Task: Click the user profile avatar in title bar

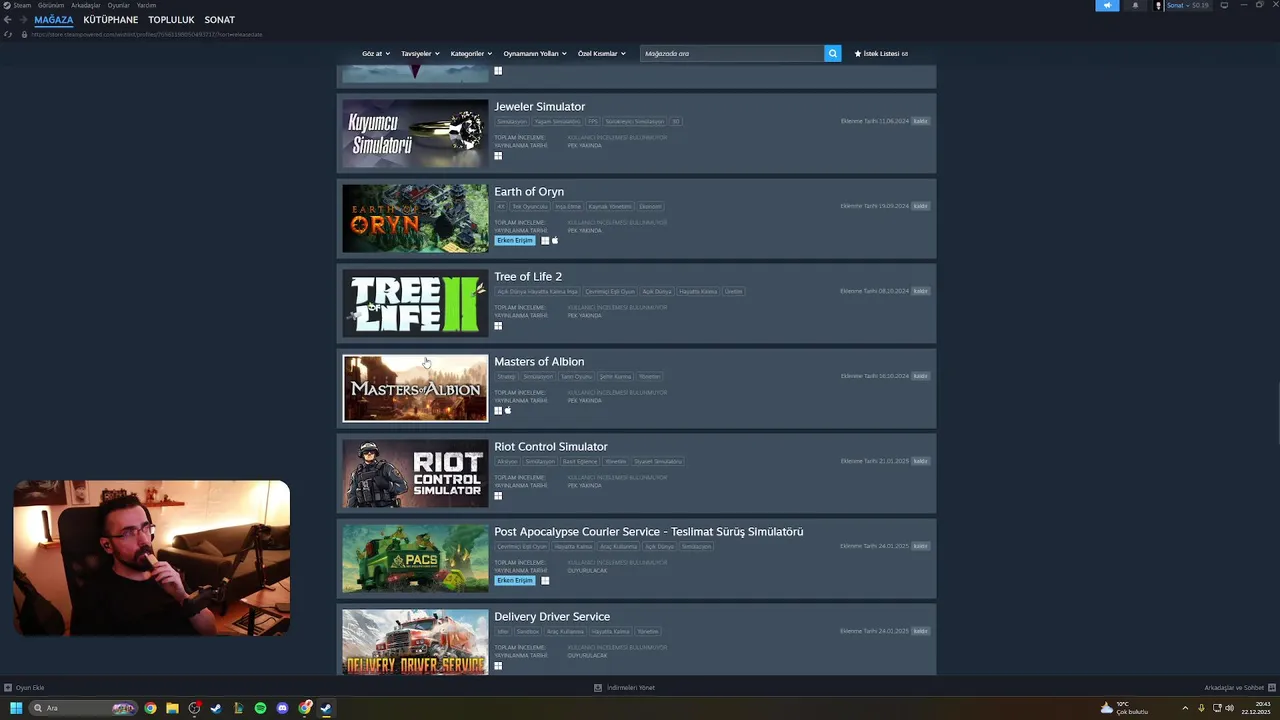Action: point(1159,5)
